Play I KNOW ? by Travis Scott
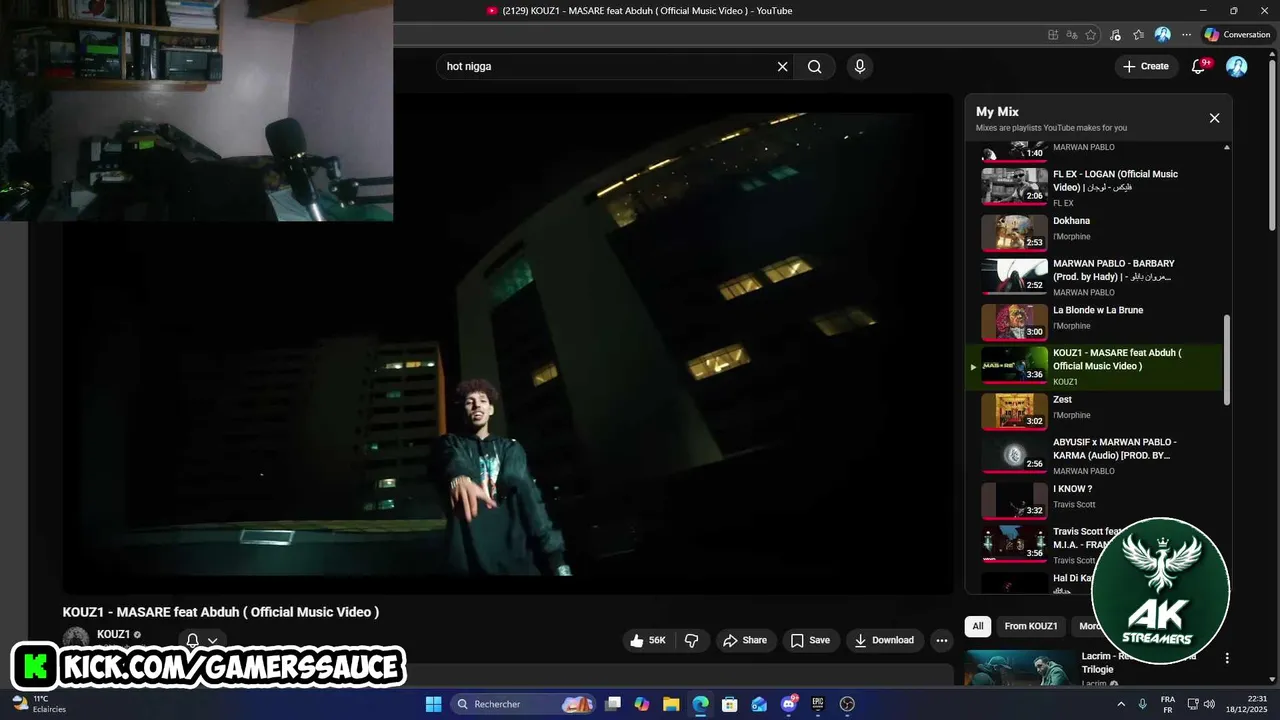This screenshot has height=720, width=1280. [1096, 500]
